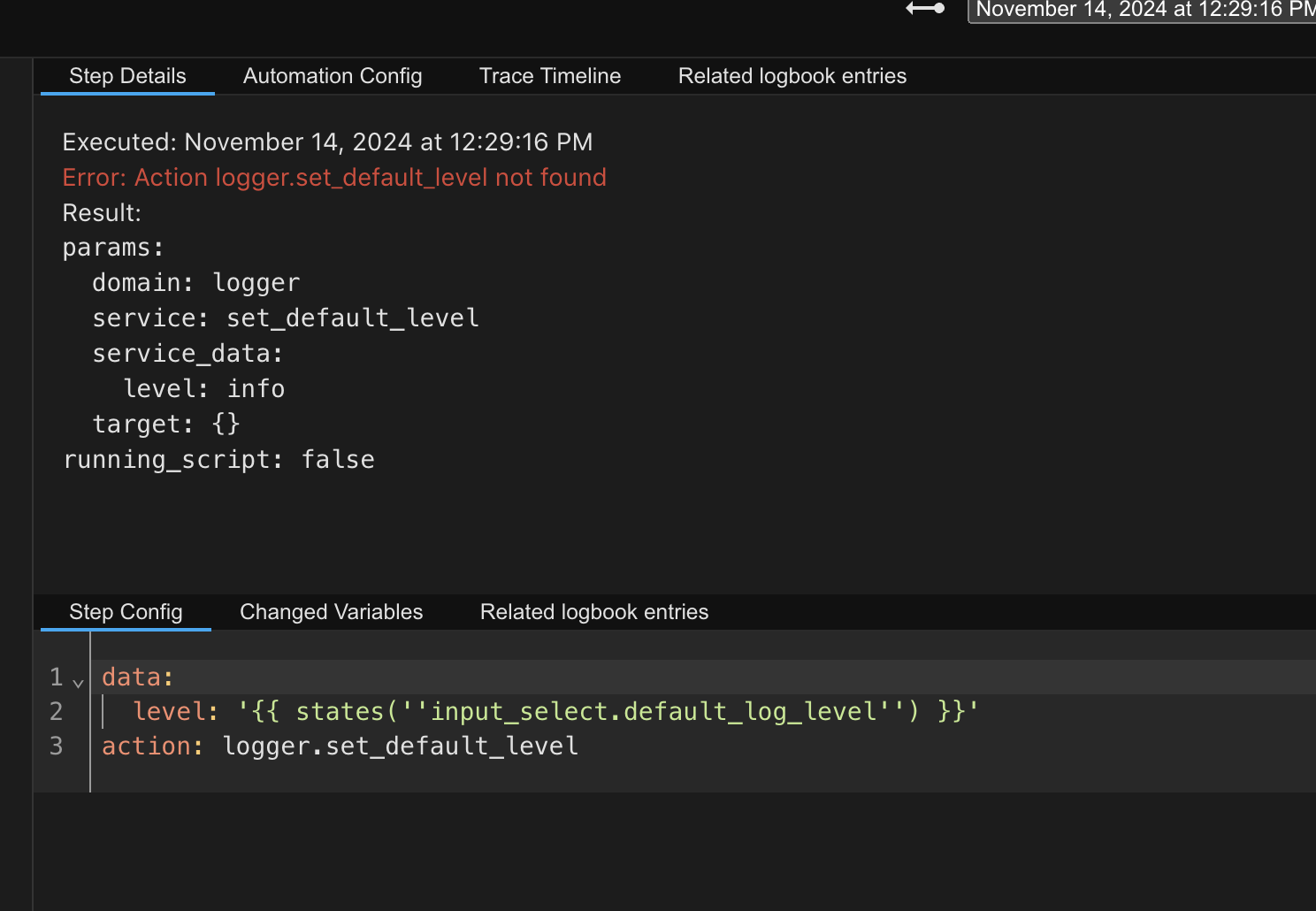Click the 'level: info' line
This screenshot has height=911, width=1316.
point(204,389)
